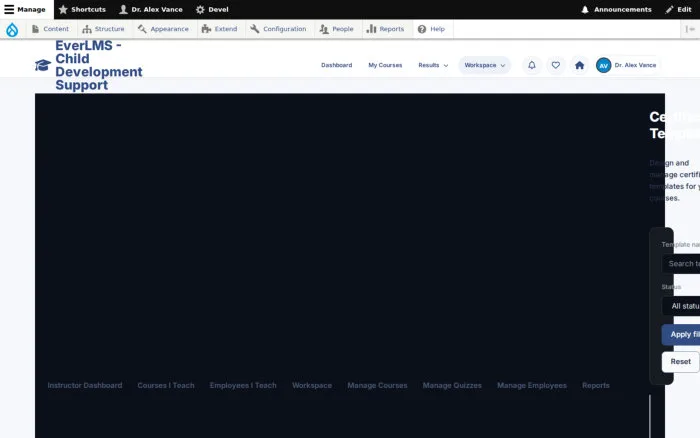
Task: Click the home icon
Action: [x=579, y=65]
